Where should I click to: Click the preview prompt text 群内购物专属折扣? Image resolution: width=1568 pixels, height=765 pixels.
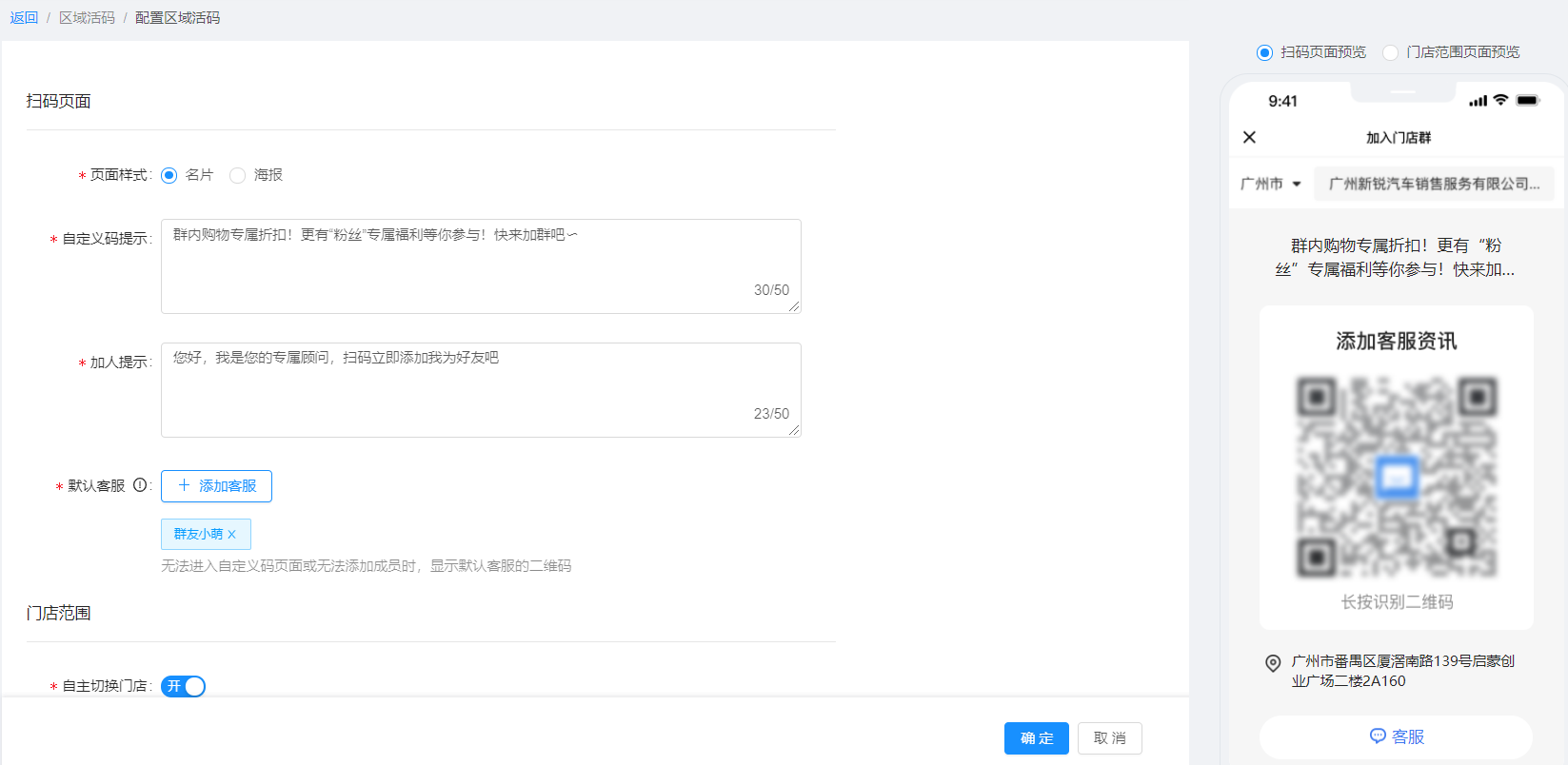pos(1396,258)
